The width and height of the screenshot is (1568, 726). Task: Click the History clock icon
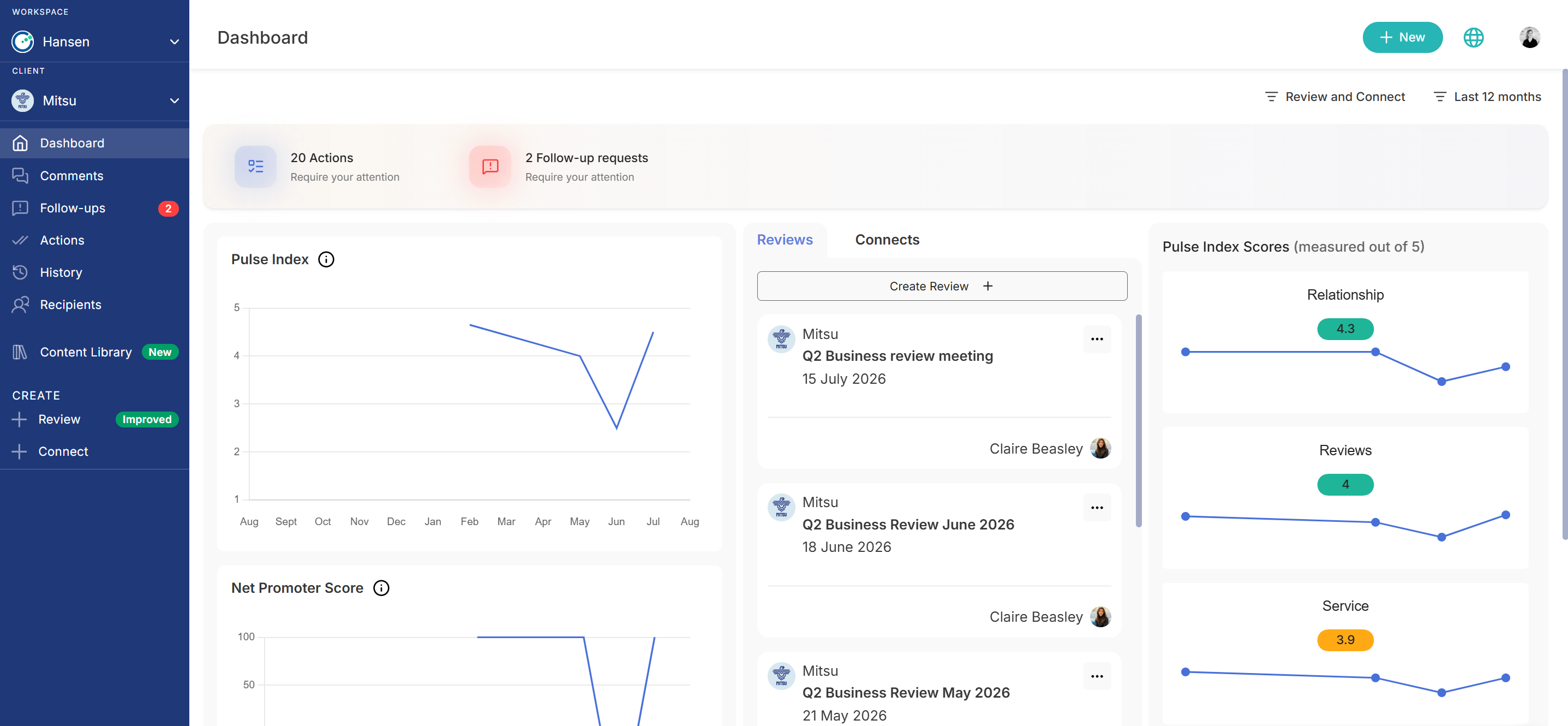[20, 272]
